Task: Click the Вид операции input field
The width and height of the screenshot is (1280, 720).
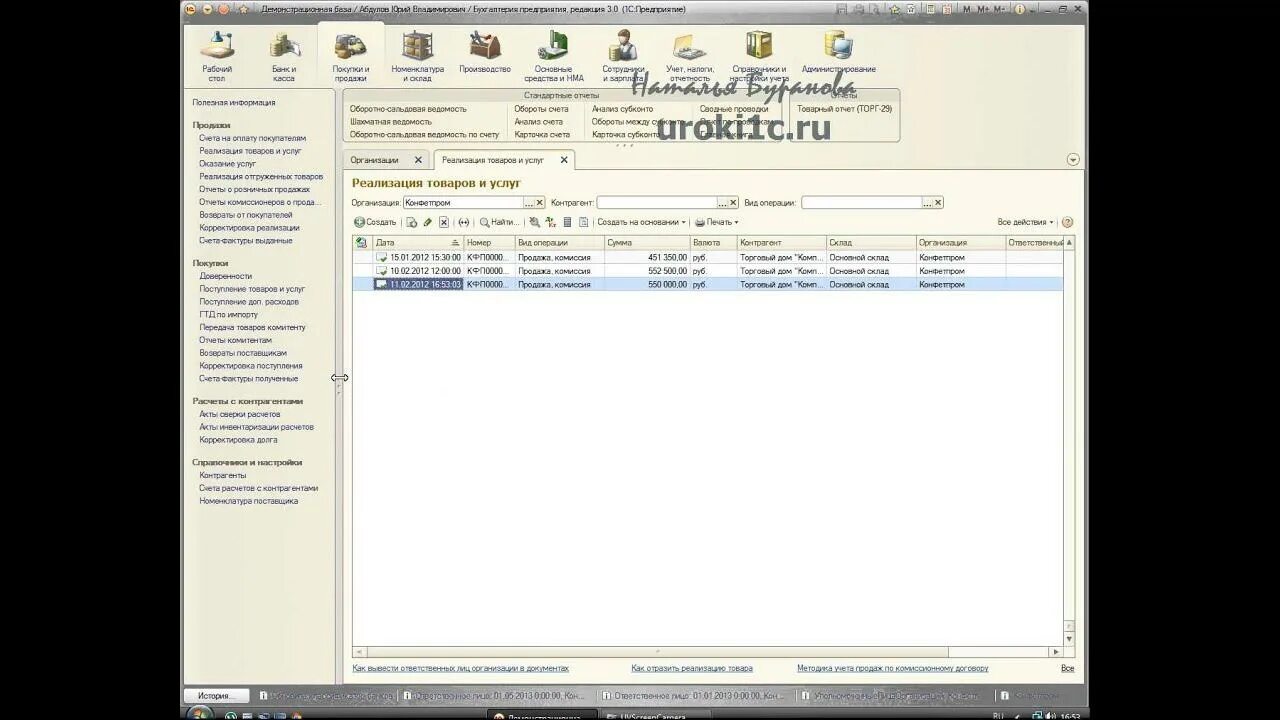Action: [861, 202]
